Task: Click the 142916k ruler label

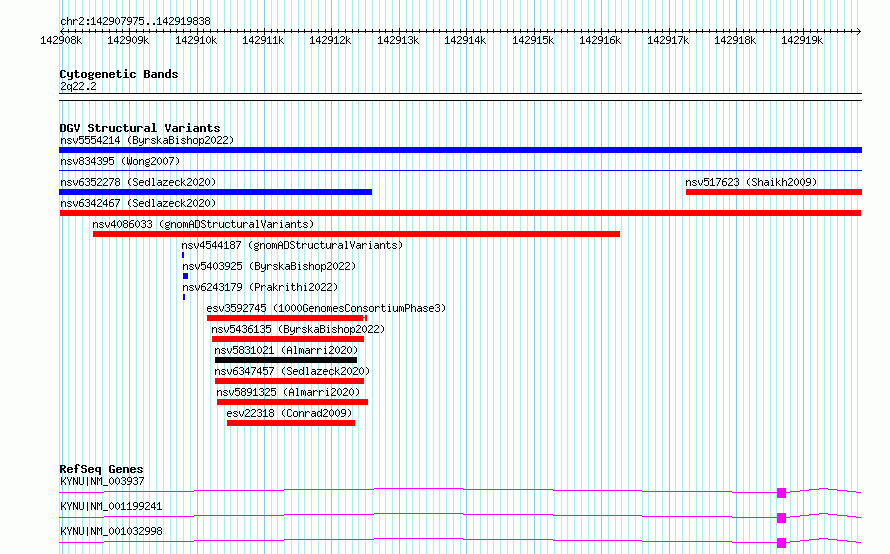Action: 600,40
